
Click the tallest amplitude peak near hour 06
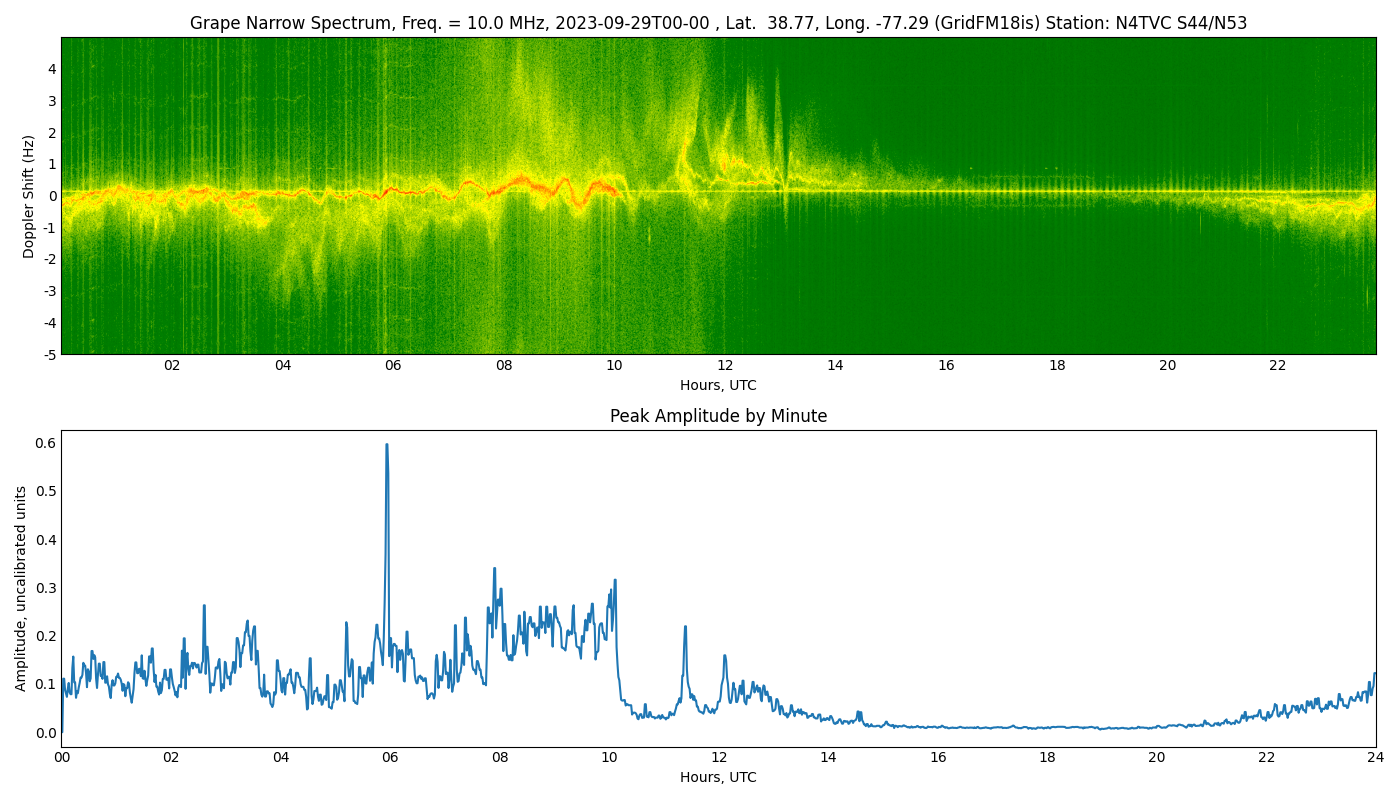click(387, 445)
